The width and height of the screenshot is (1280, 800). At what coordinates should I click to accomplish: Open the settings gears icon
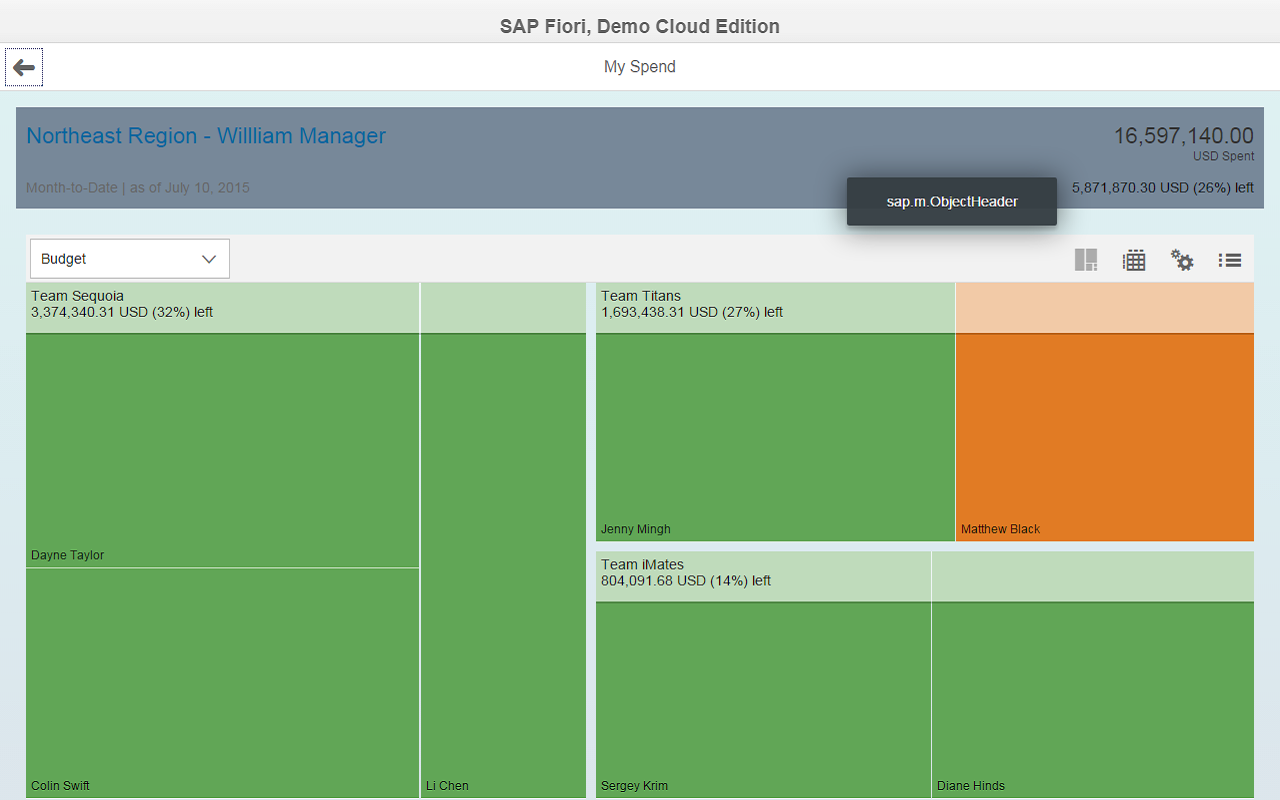[x=1182, y=260]
